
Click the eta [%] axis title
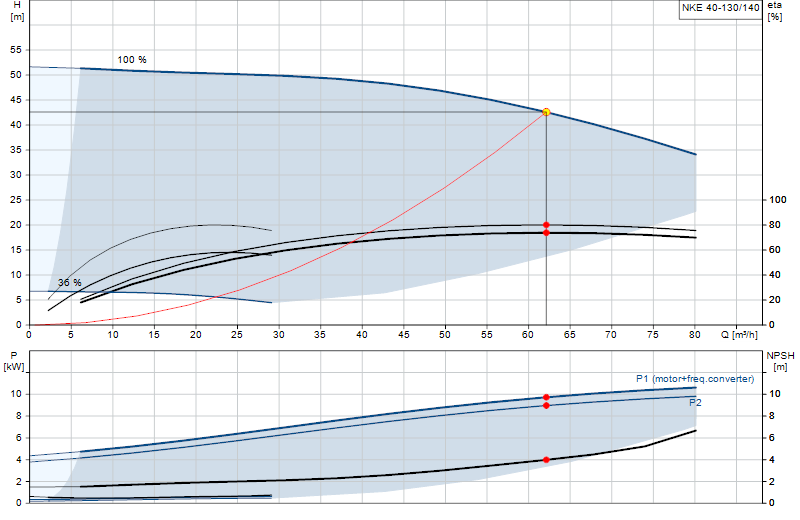pyautogui.click(x=774, y=11)
